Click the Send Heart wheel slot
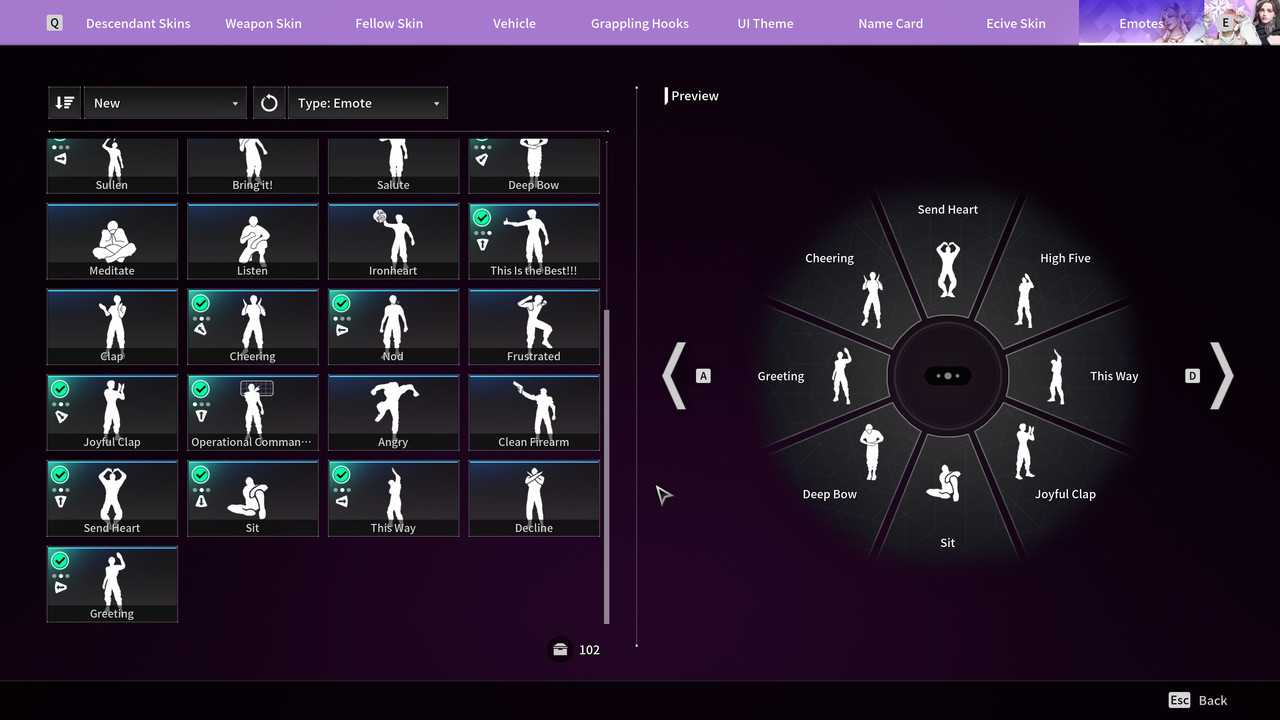The height and width of the screenshot is (720, 1280). (x=948, y=252)
